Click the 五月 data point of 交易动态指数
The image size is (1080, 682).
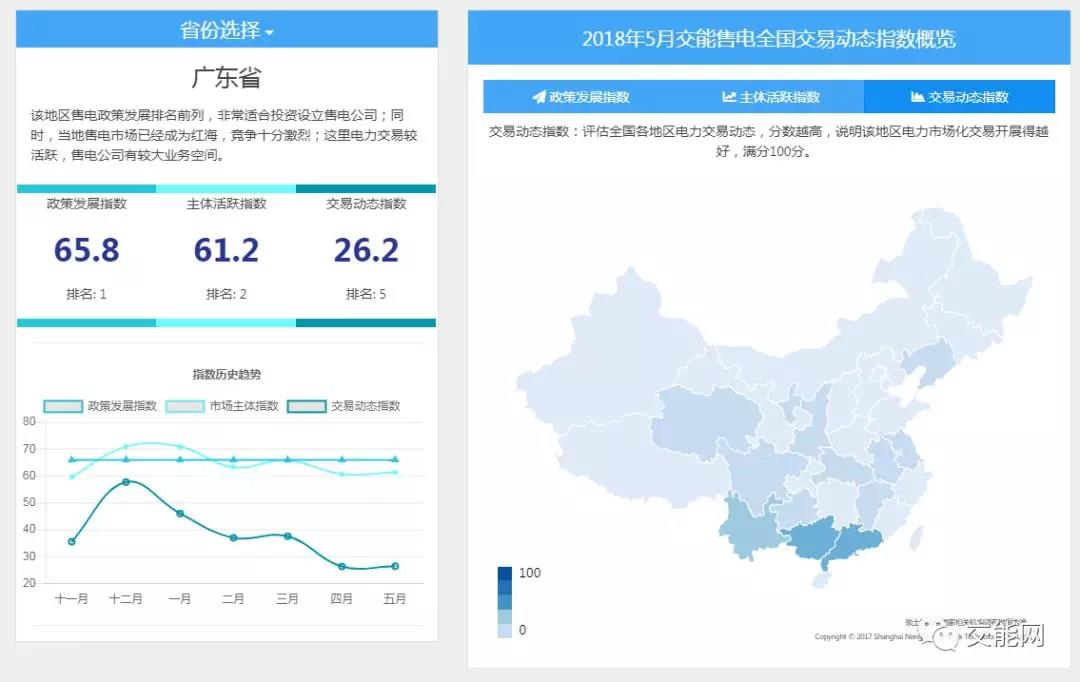(395, 566)
